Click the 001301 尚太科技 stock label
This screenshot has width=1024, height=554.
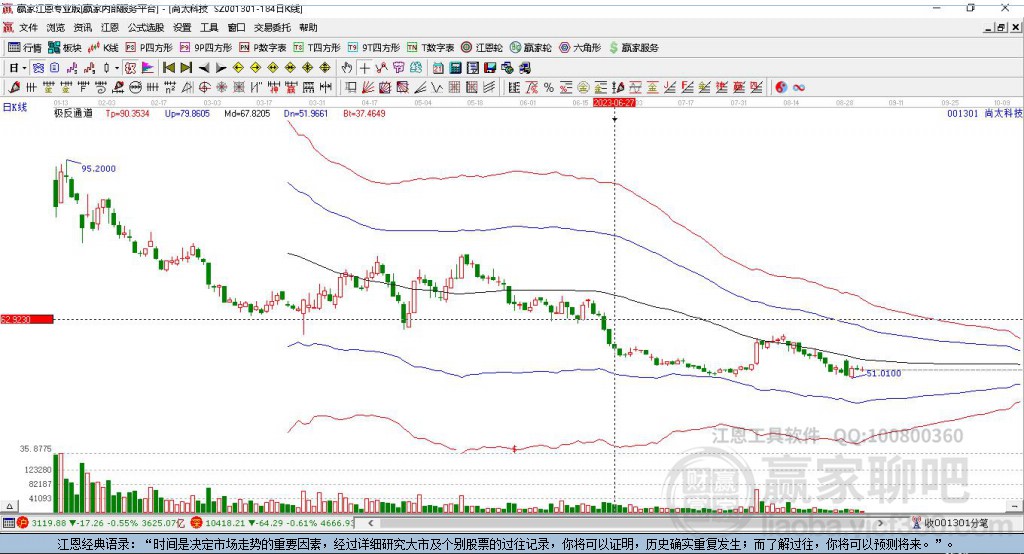[985, 114]
